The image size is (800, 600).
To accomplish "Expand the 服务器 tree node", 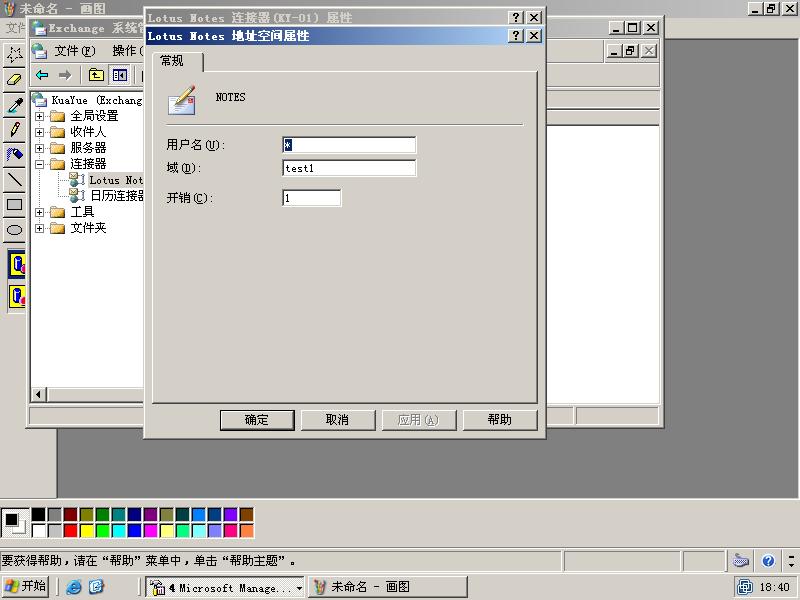I will [39, 148].
